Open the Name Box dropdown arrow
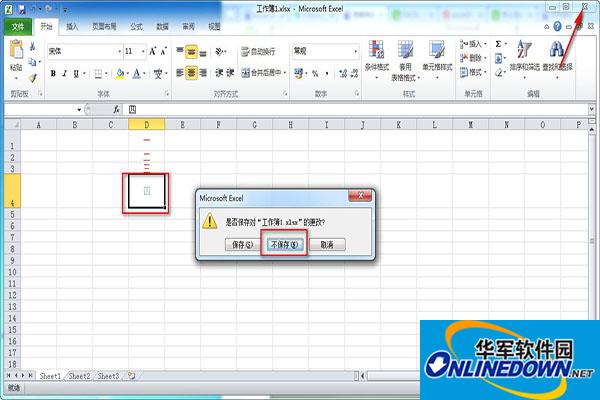 79,110
